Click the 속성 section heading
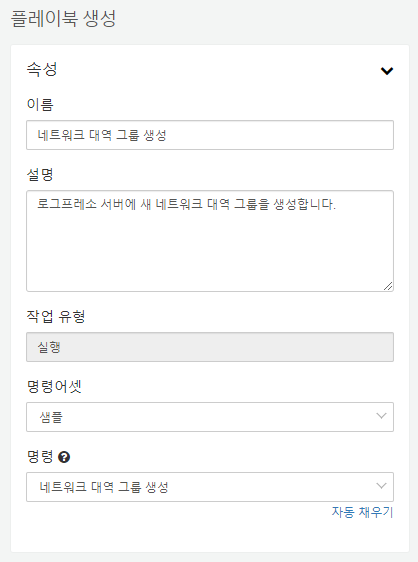 click(42, 69)
